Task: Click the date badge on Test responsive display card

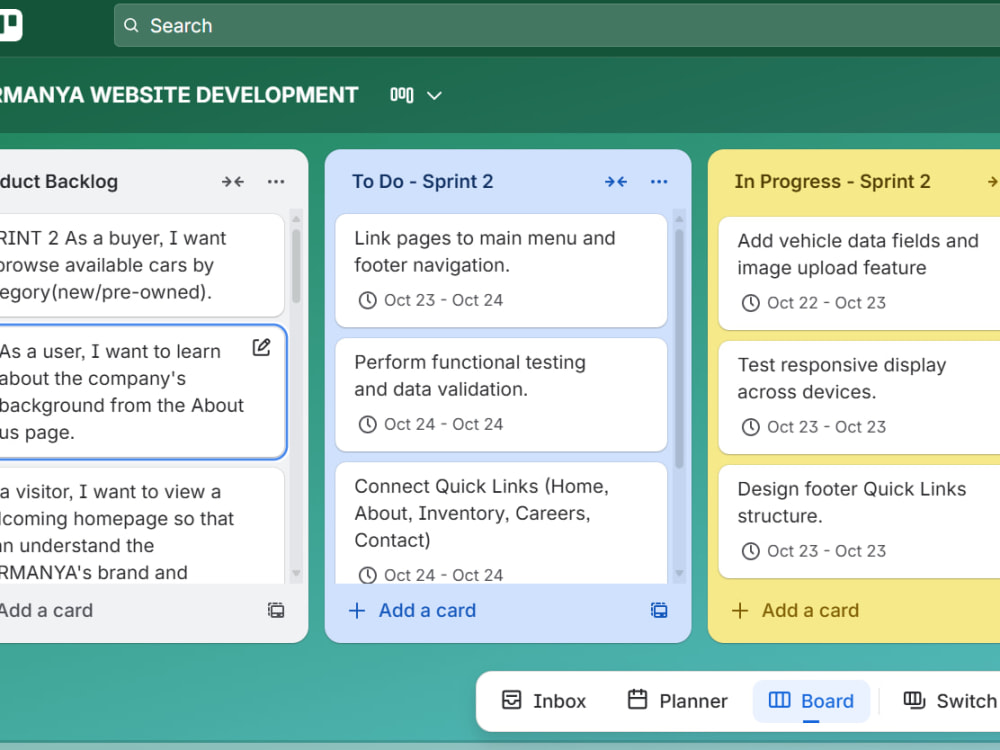Action: coord(814,427)
